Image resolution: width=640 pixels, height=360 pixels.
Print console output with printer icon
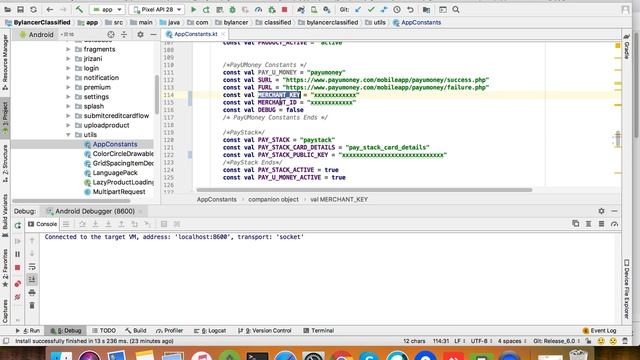32,292
